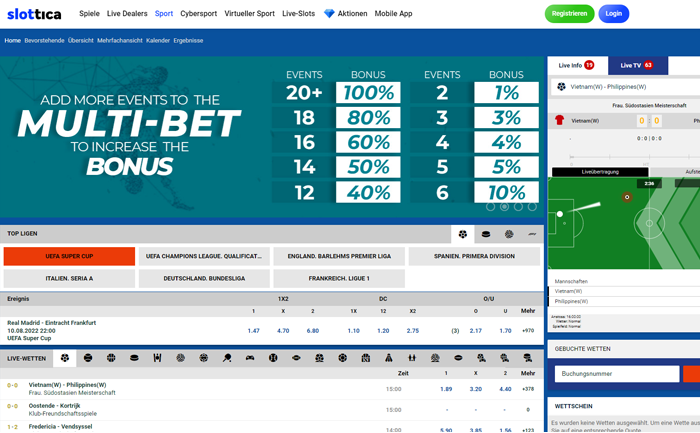Image resolution: width=700 pixels, height=433 pixels.
Task: Click the diamond icon beside Aktionen
Action: coord(329,14)
